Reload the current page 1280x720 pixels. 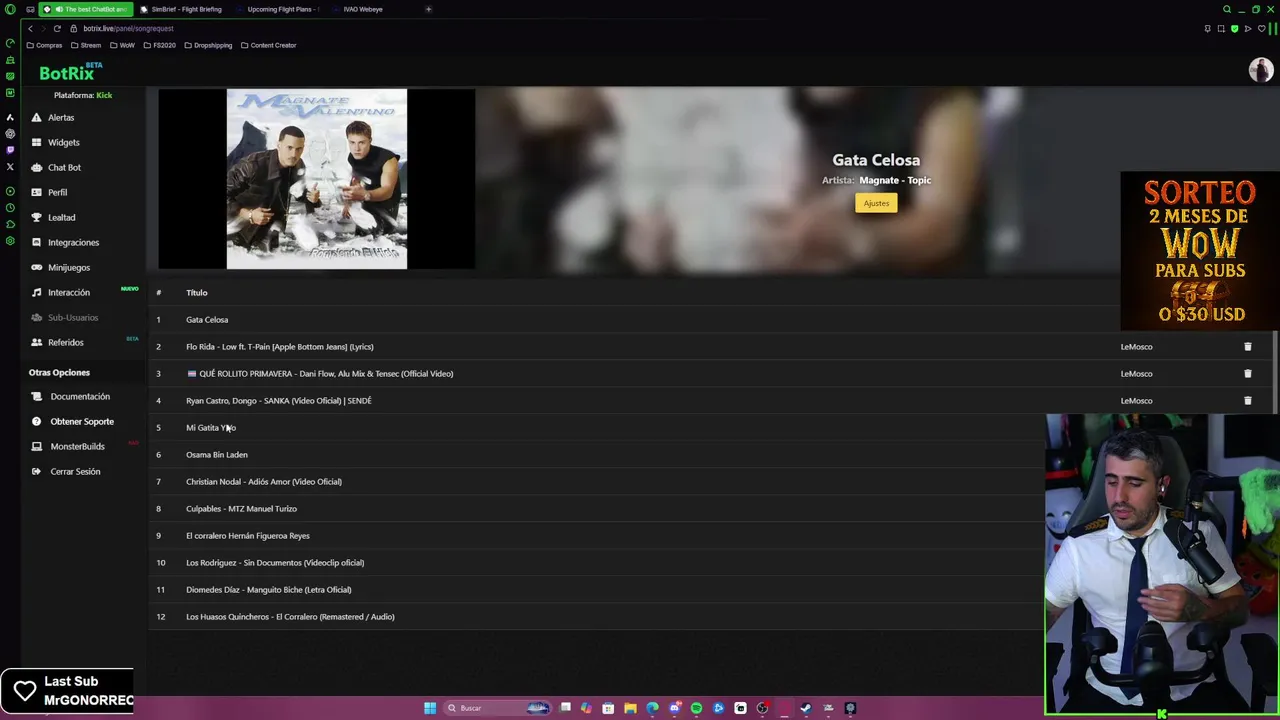[x=57, y=28]
